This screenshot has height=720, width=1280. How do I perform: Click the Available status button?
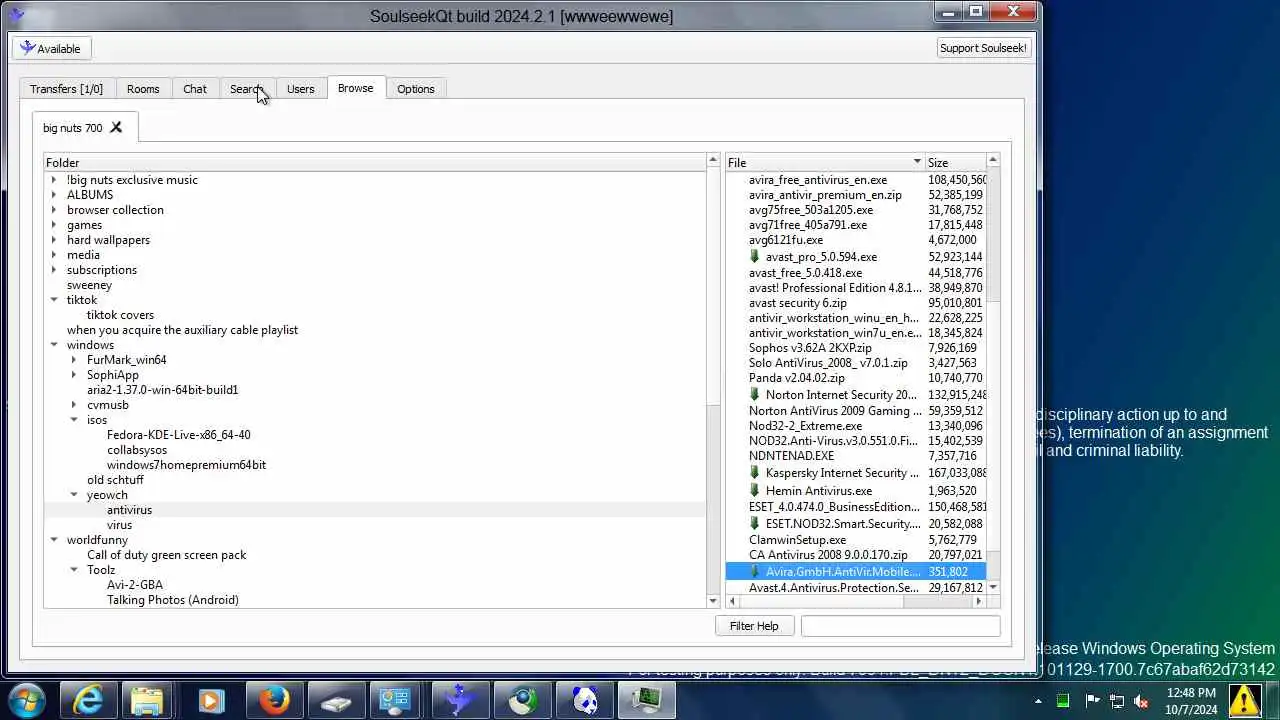(x=51, y=48)
